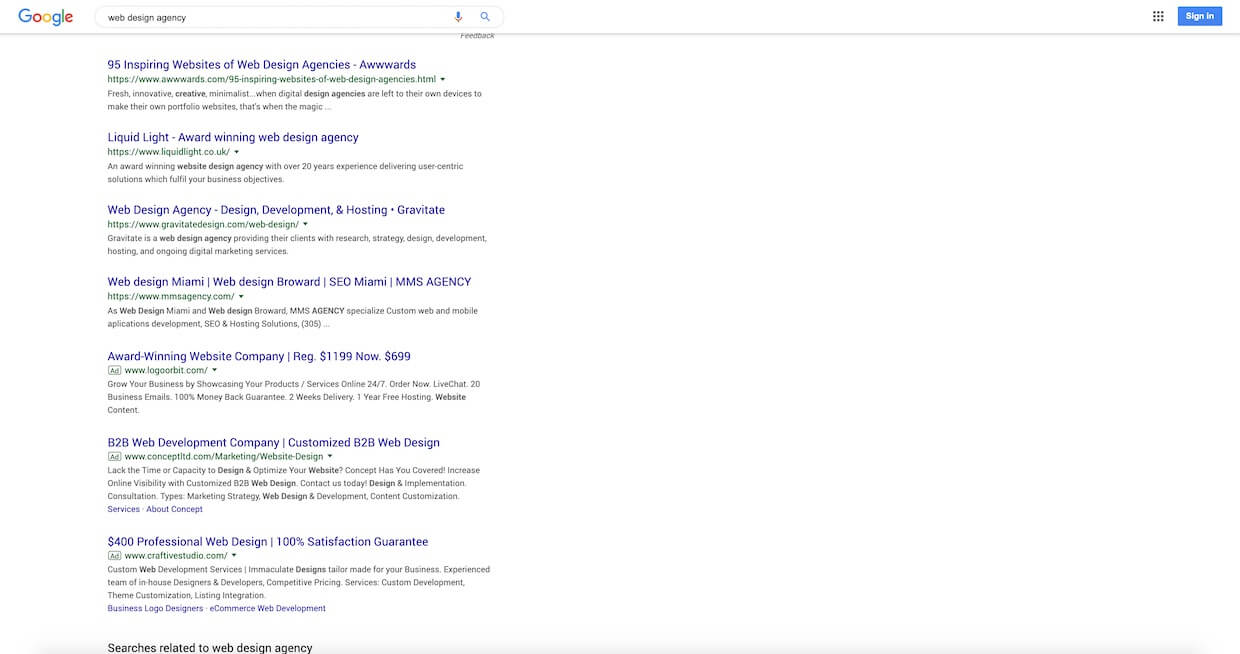Click the Ad badge next to logoorbit.com
This screenshot has width=1240, height=654.
click(115, 370)
